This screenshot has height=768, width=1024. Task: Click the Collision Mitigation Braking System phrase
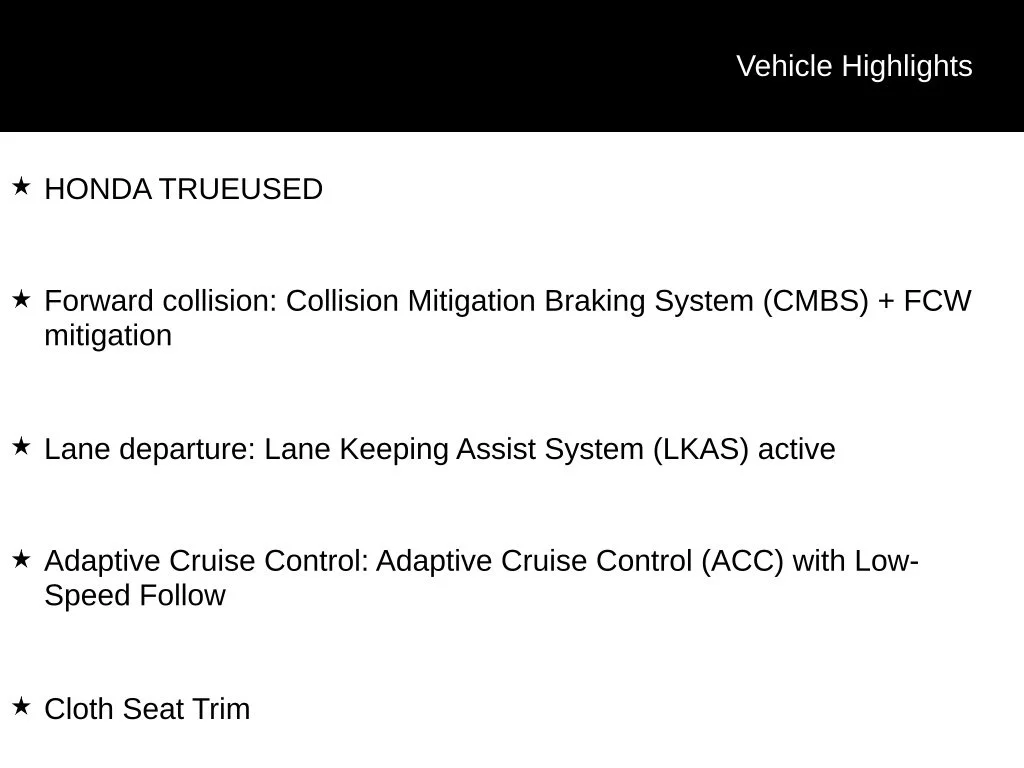(x=520, y=301)
